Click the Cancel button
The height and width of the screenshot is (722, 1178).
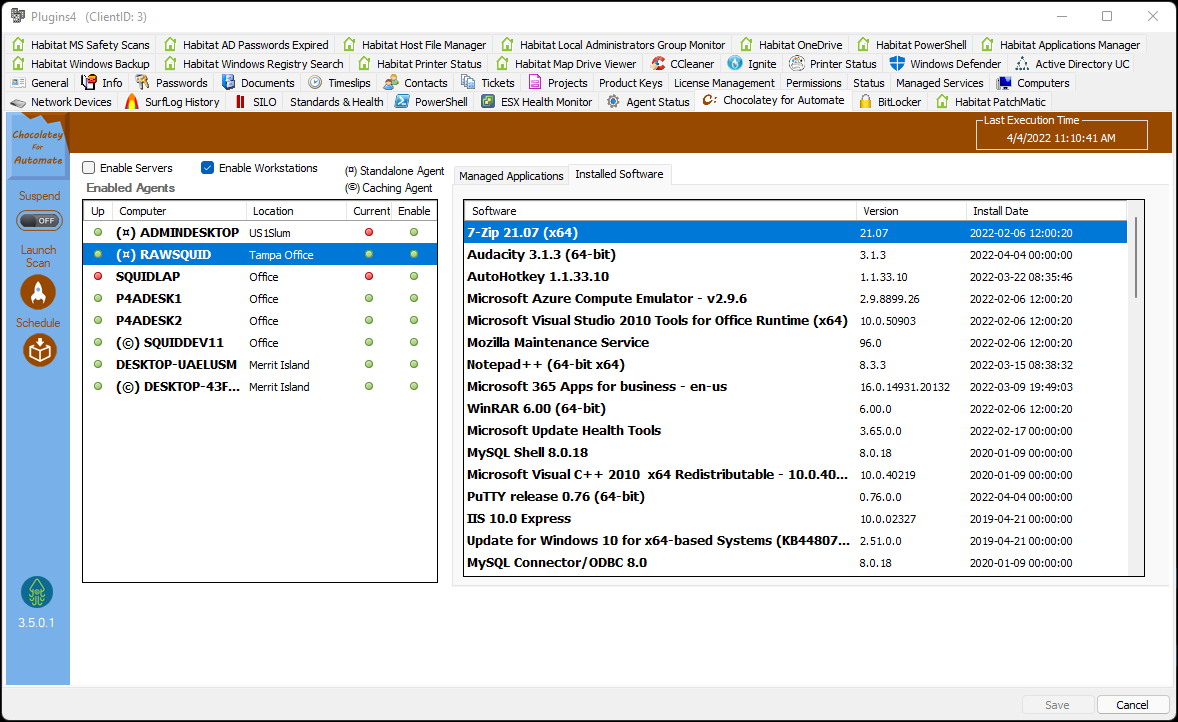pos(1132,704)
